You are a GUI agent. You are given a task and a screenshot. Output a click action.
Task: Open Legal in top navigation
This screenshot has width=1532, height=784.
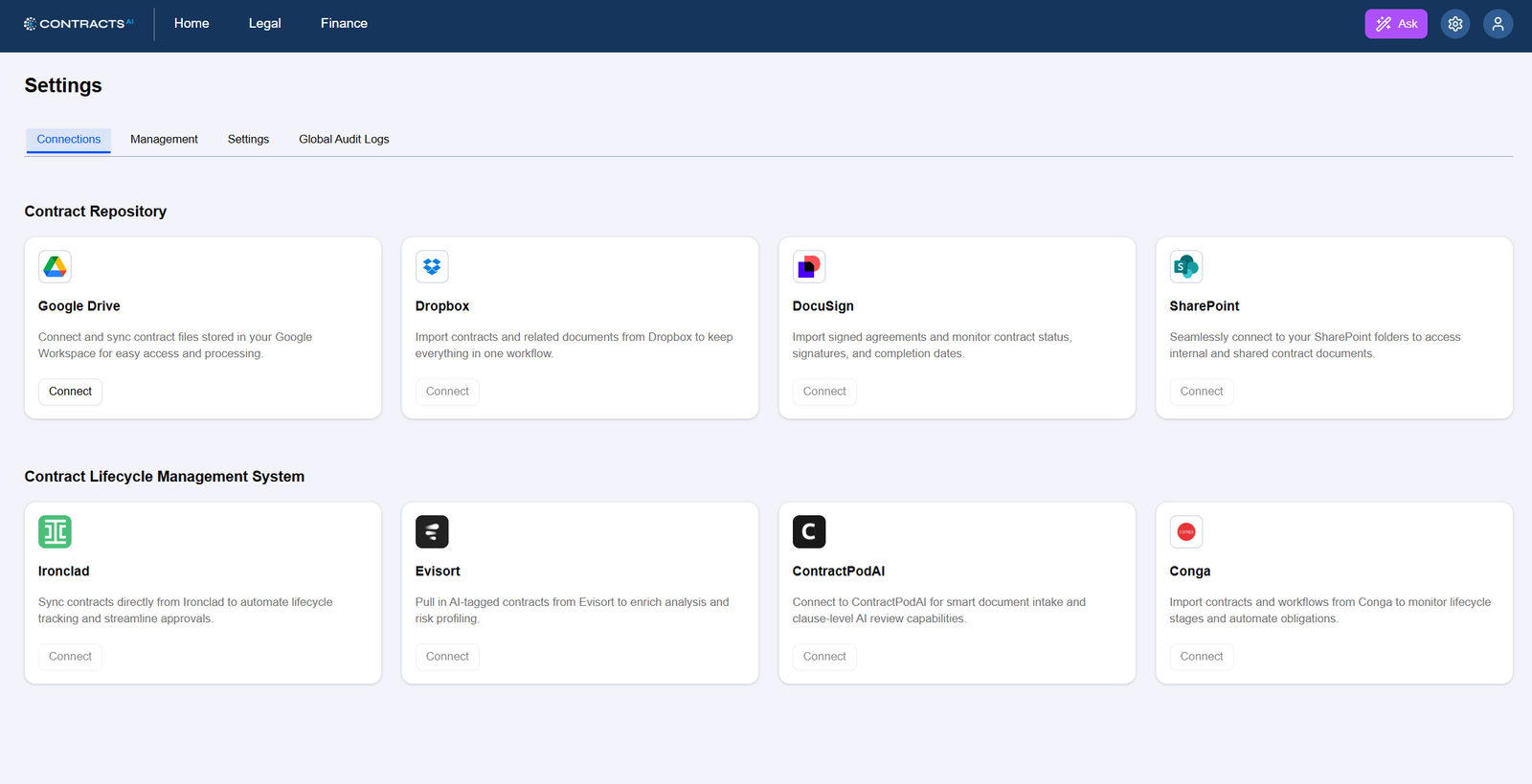click(264, 24)
